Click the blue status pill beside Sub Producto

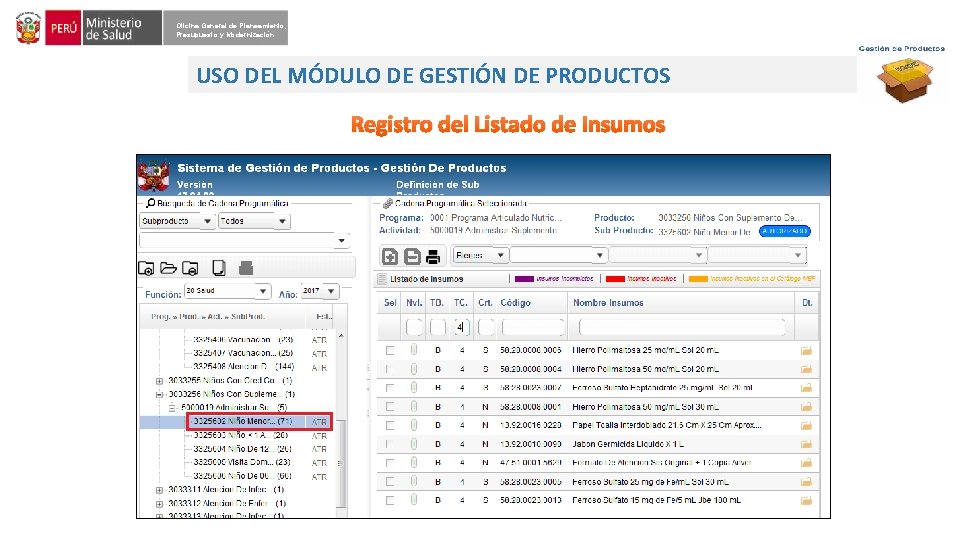[785, 231]
